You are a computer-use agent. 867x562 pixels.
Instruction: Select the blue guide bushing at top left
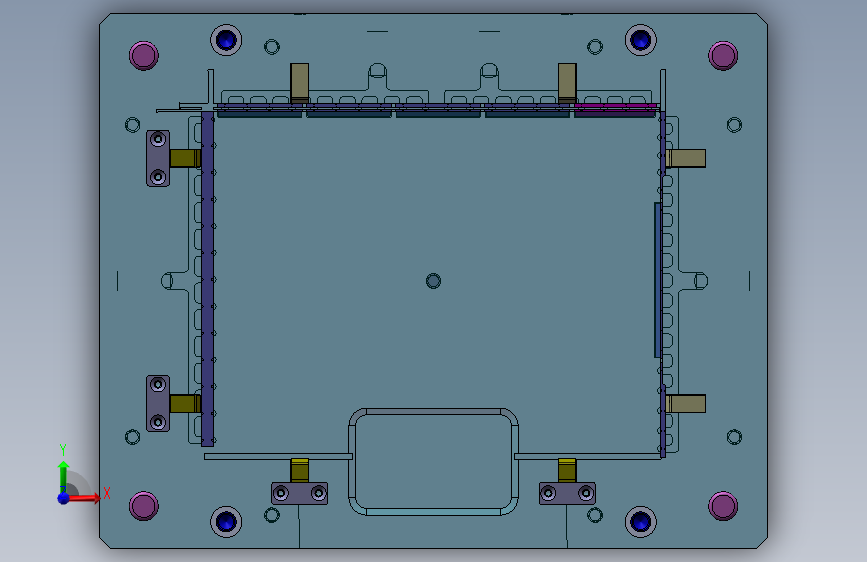[x=226, y=40]
